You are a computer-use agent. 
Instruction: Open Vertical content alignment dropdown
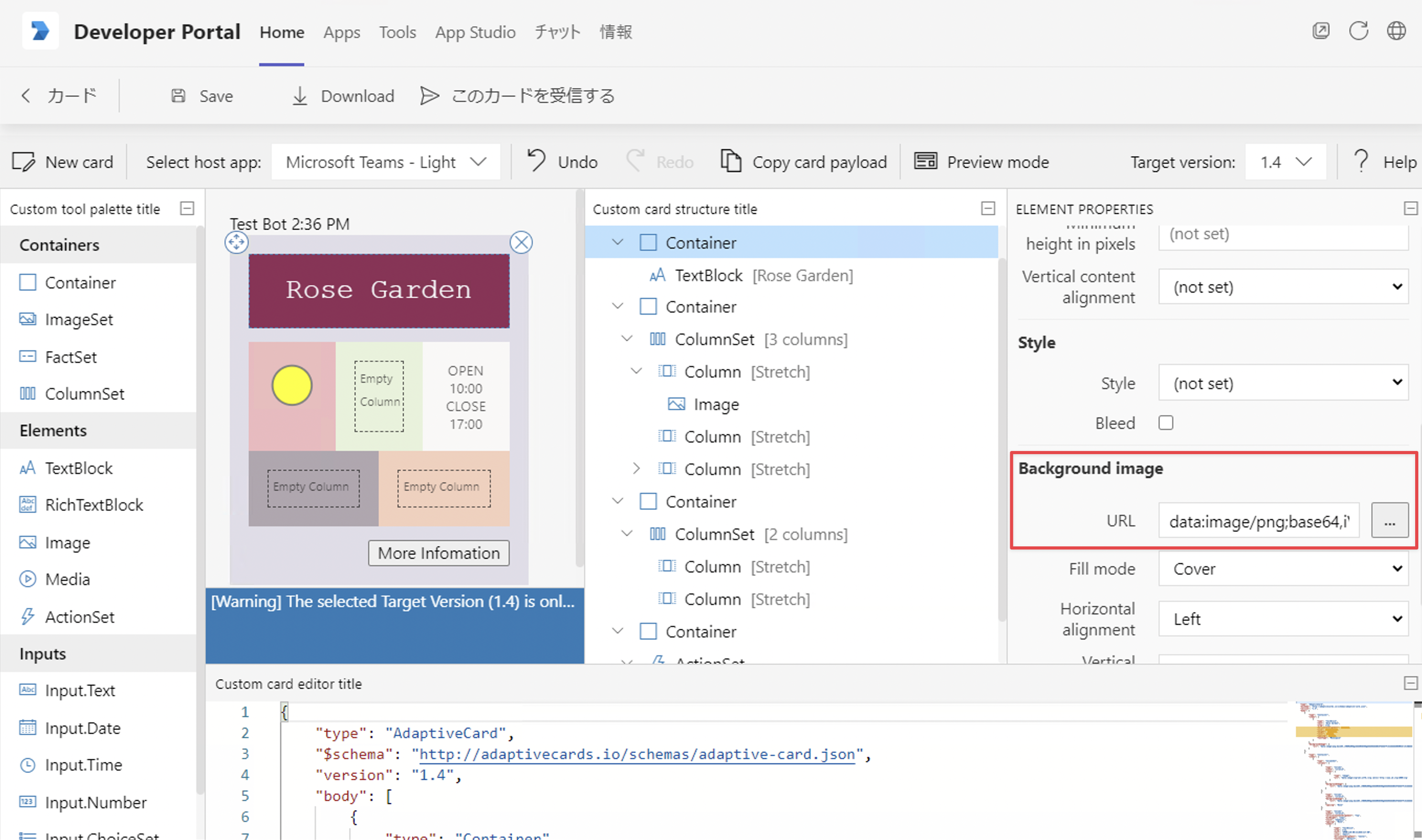[x=1283, y=287]
